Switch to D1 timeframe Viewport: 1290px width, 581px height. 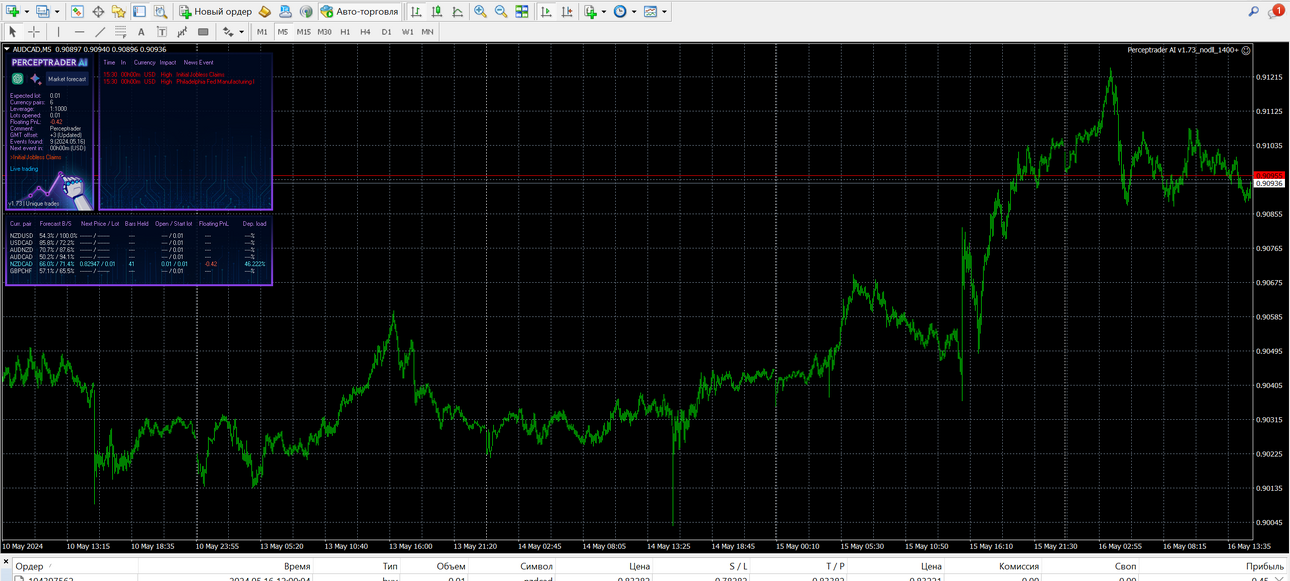tap(387, 32)
